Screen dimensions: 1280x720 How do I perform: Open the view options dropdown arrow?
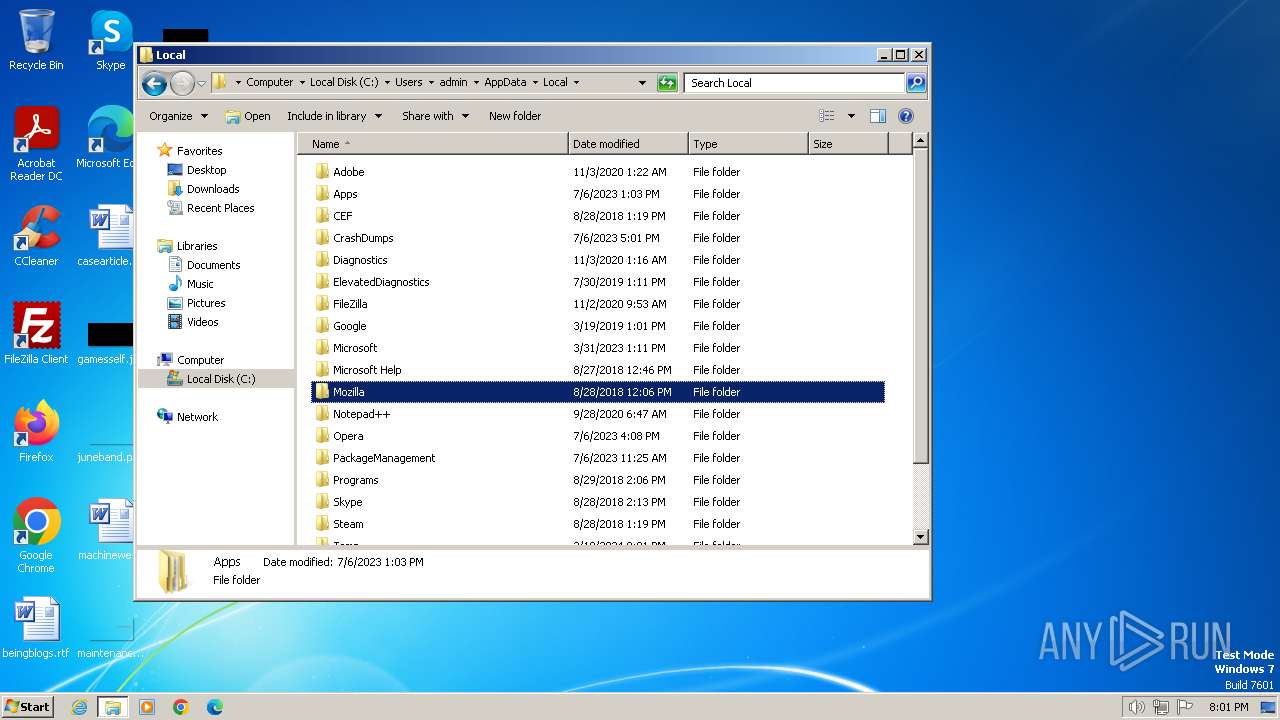pyautogui.click(x=851, y=116)
